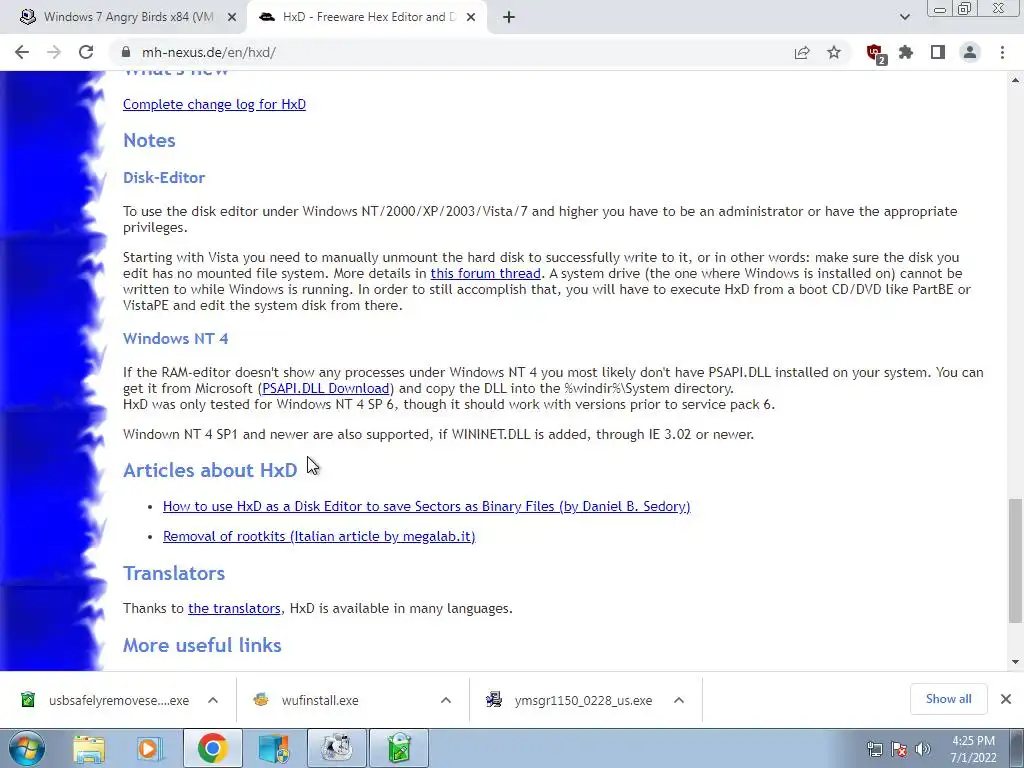This screenshot has width=1024, height=768.
Task: Share this page from the address bar
Action: [802, 52]
